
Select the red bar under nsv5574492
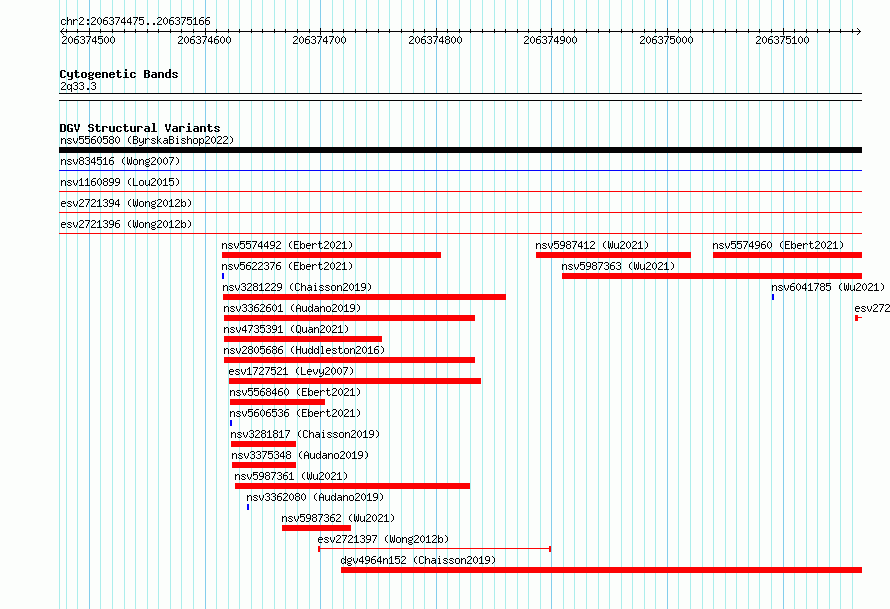pyautogui.click(x=331, y=255)
